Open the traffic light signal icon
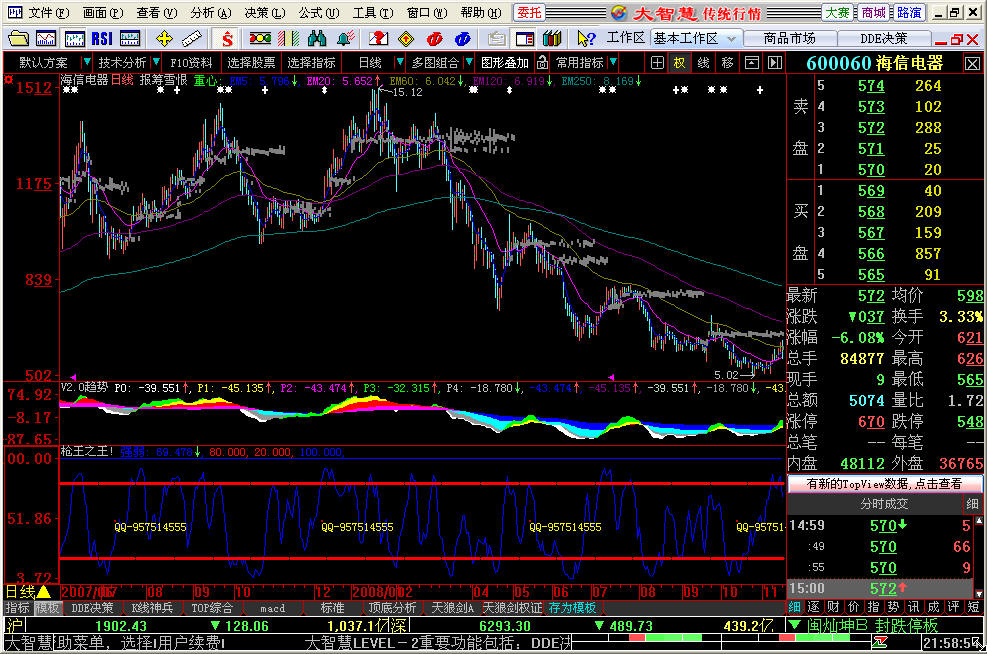987x654 pixels. [x=260, y=39]
